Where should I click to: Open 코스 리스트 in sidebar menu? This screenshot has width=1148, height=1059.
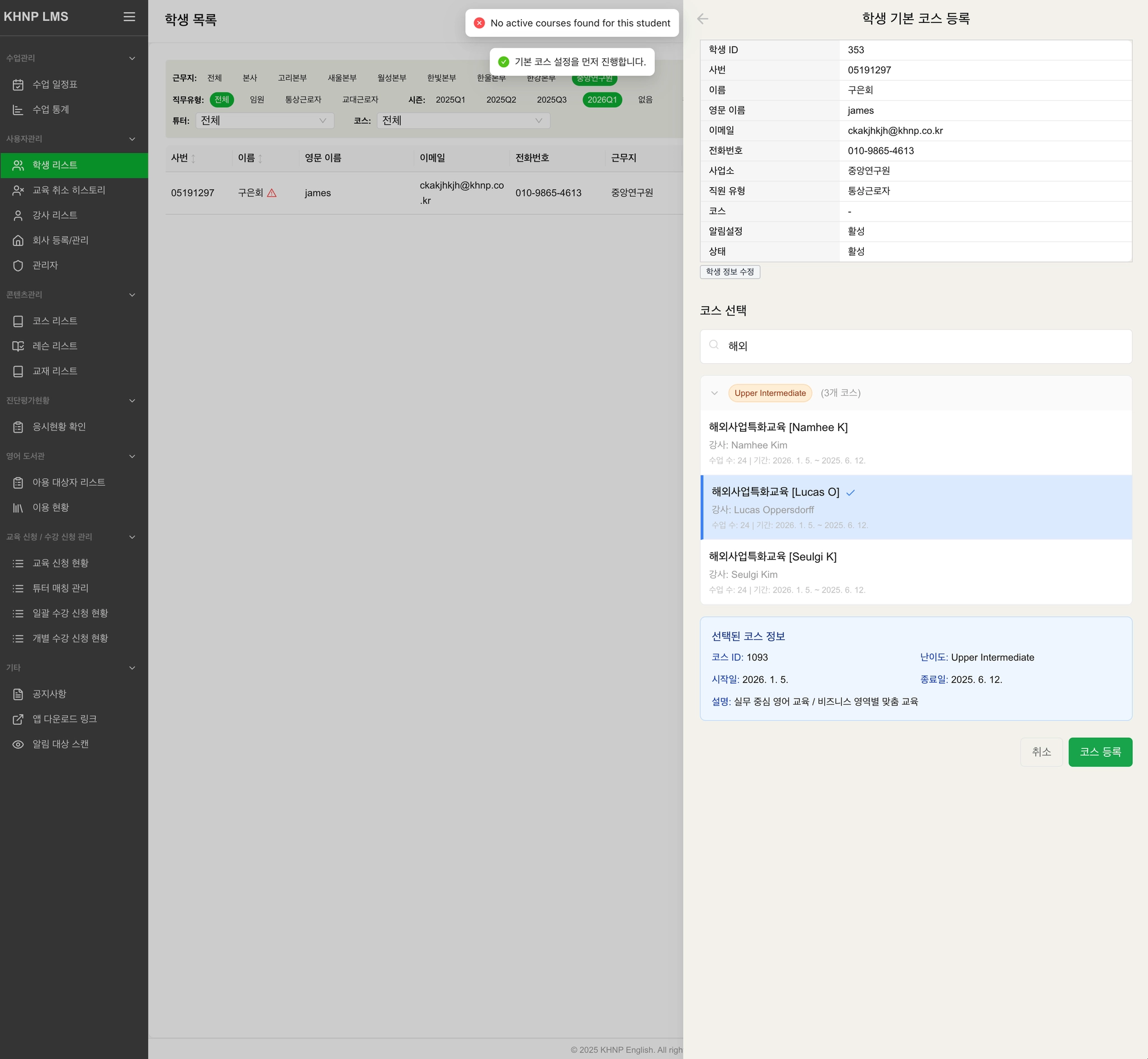[55, 321]
